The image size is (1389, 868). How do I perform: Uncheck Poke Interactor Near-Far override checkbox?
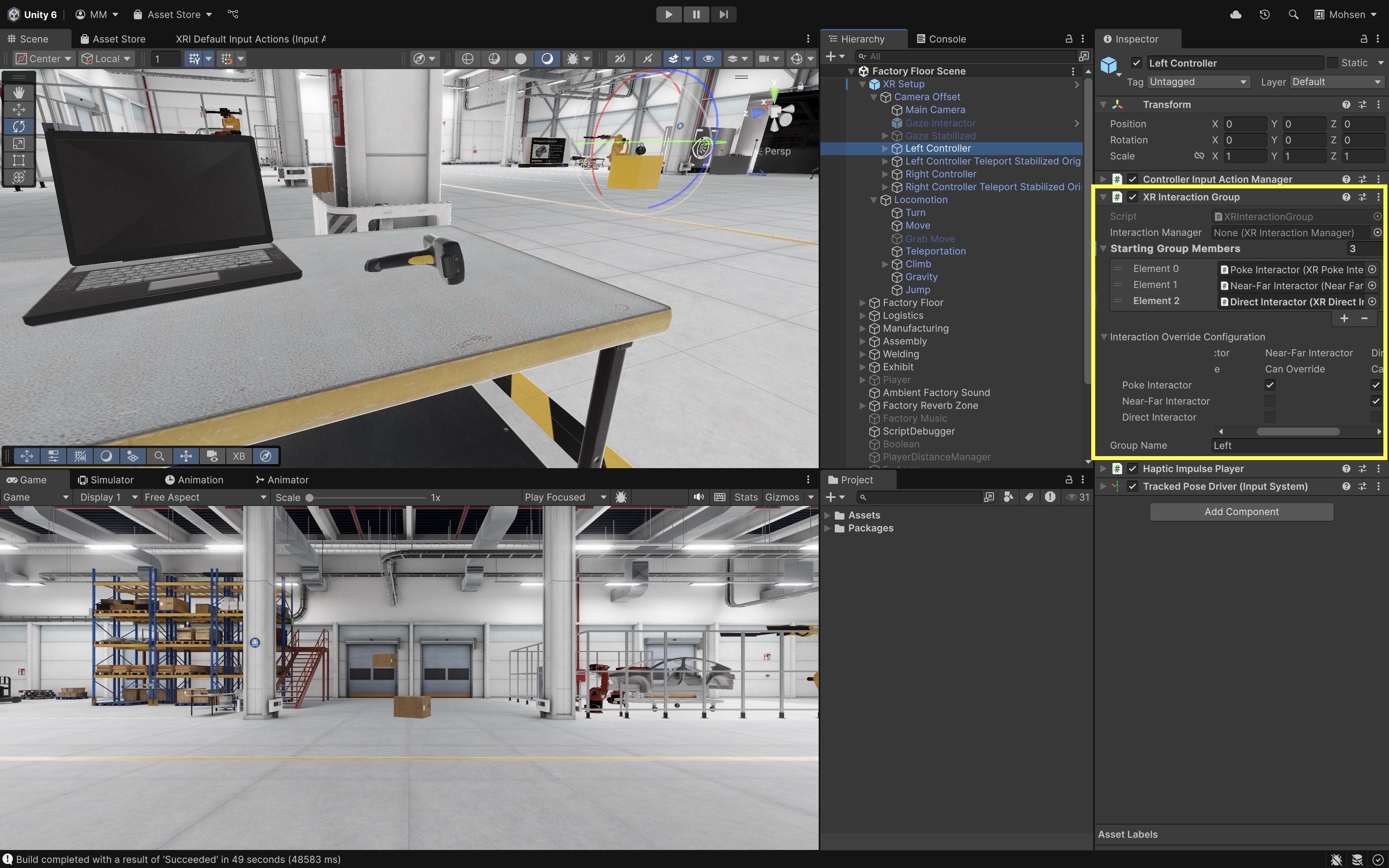[1270, 385]
